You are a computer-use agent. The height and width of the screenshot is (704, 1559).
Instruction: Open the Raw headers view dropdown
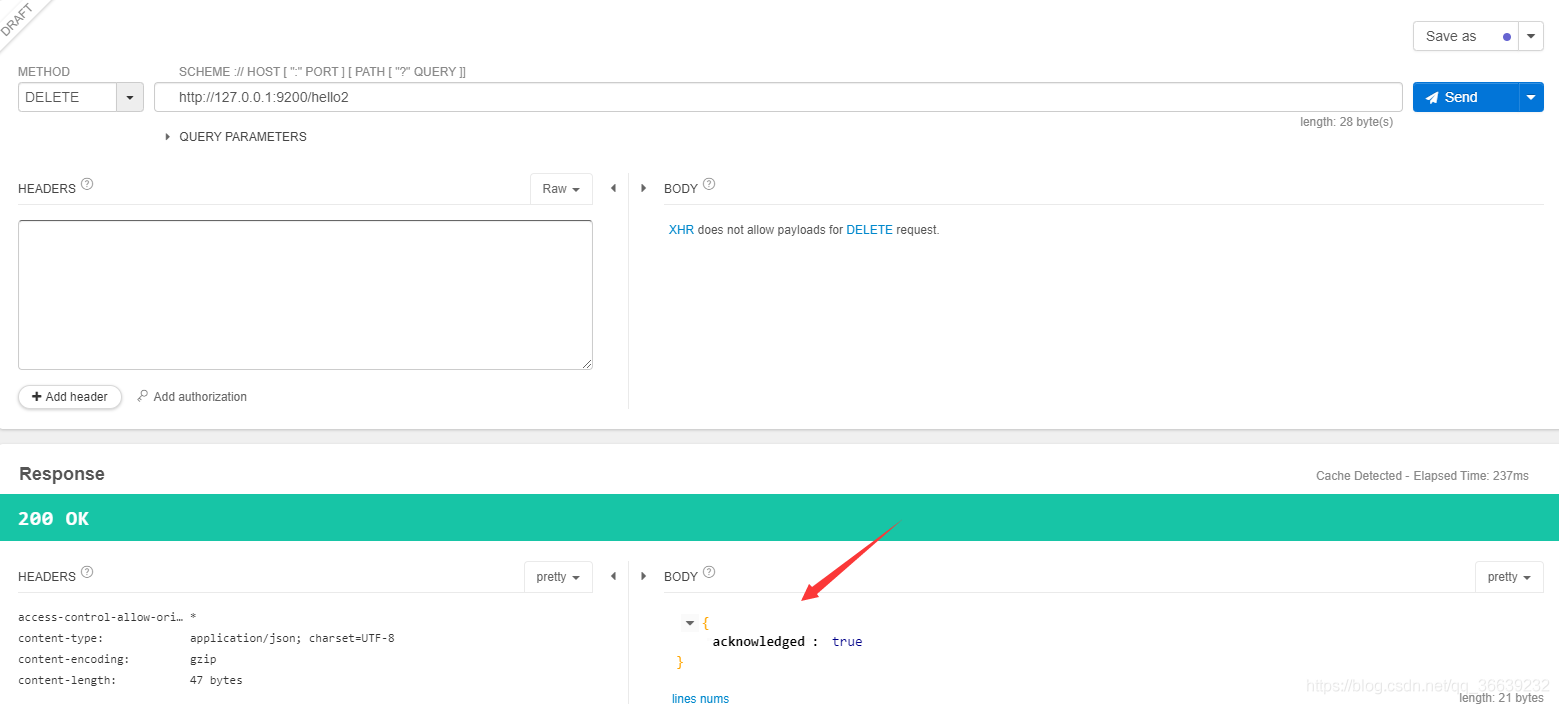point(561,188)
